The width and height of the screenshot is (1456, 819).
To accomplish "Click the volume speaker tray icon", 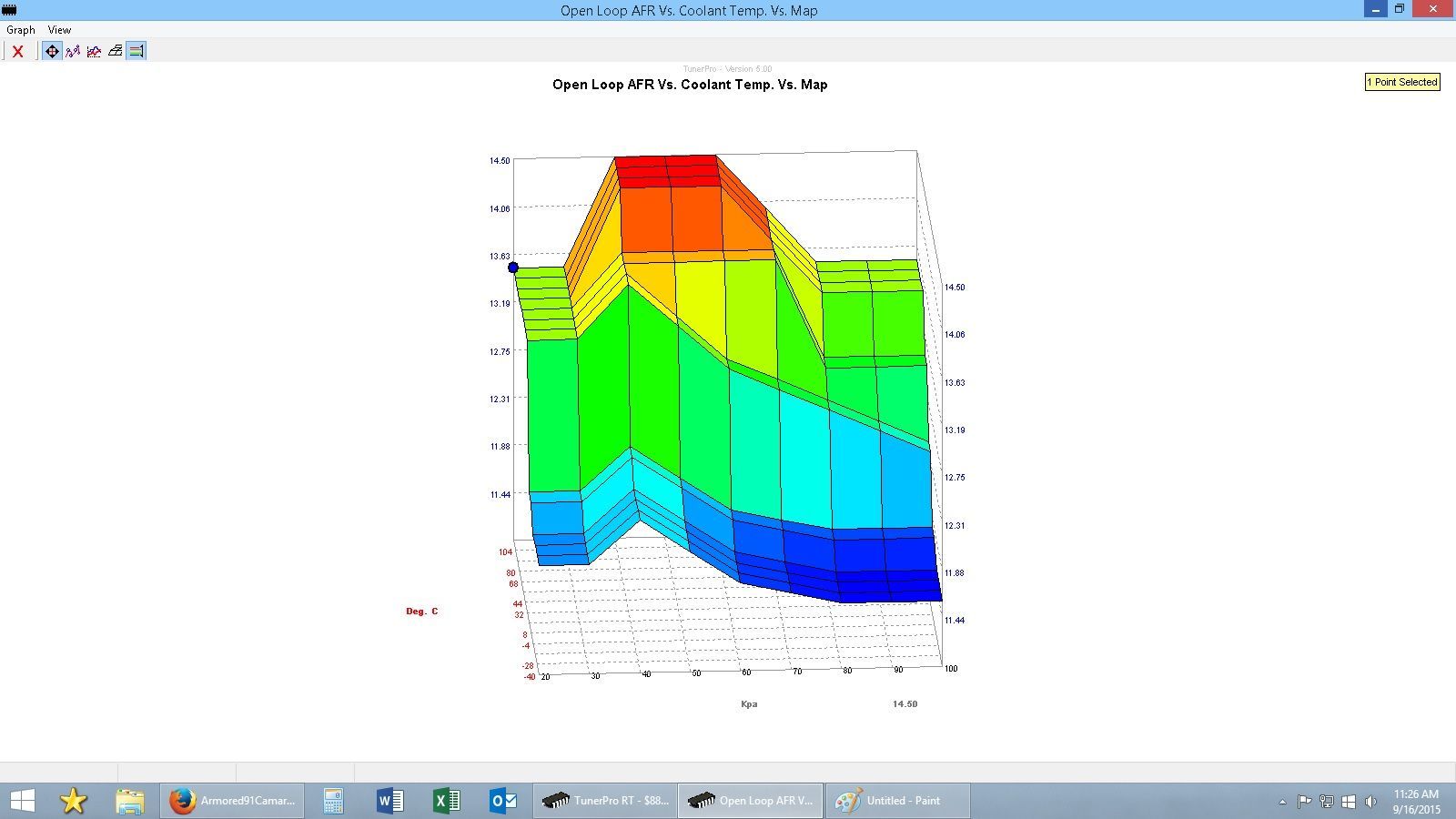I will (x=1370, y=802).
